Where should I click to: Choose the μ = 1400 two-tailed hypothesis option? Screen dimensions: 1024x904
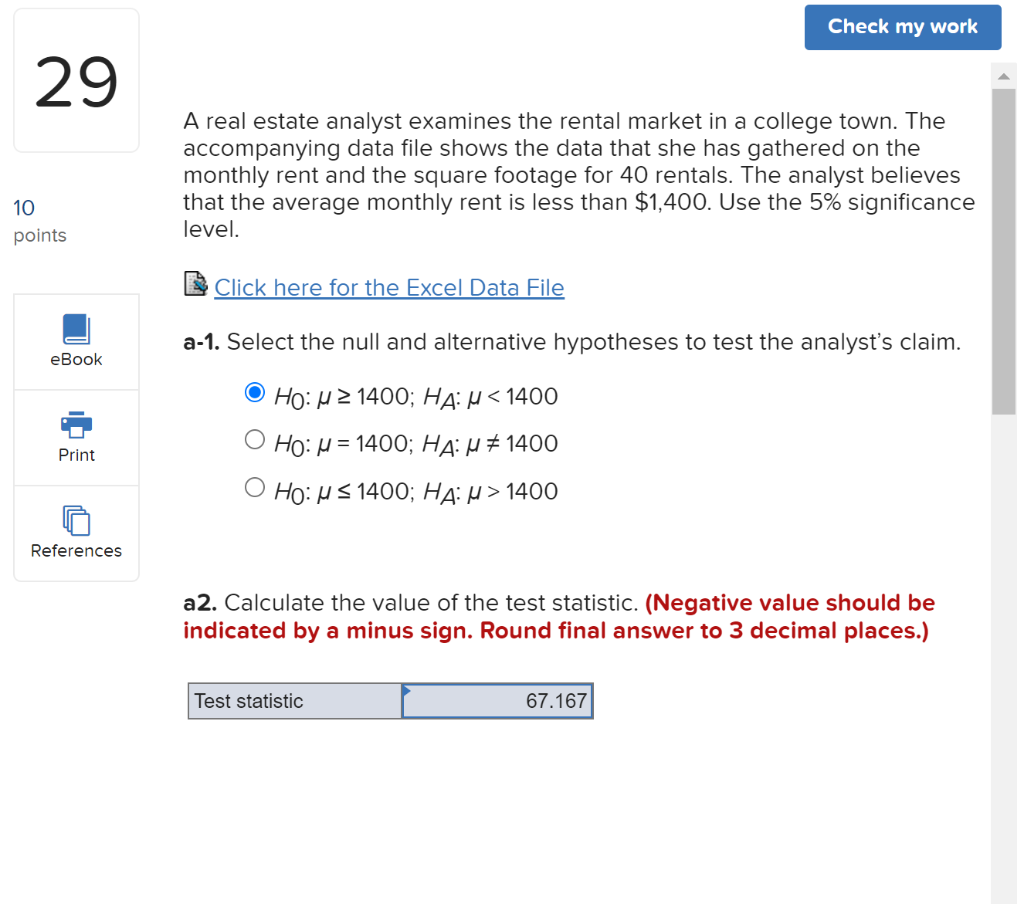(255, 440)
